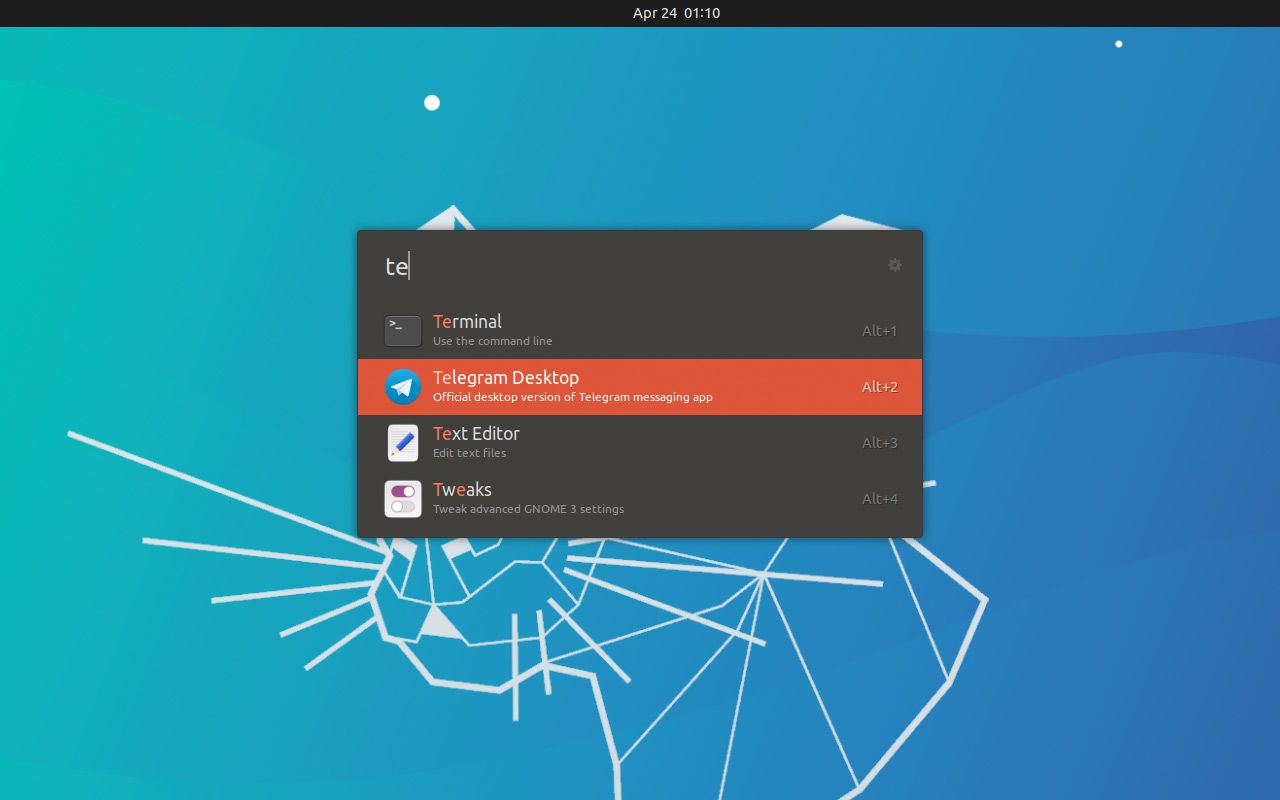Click "Tweak advanced GNOME 3 settings" text

tap(528, 509)
